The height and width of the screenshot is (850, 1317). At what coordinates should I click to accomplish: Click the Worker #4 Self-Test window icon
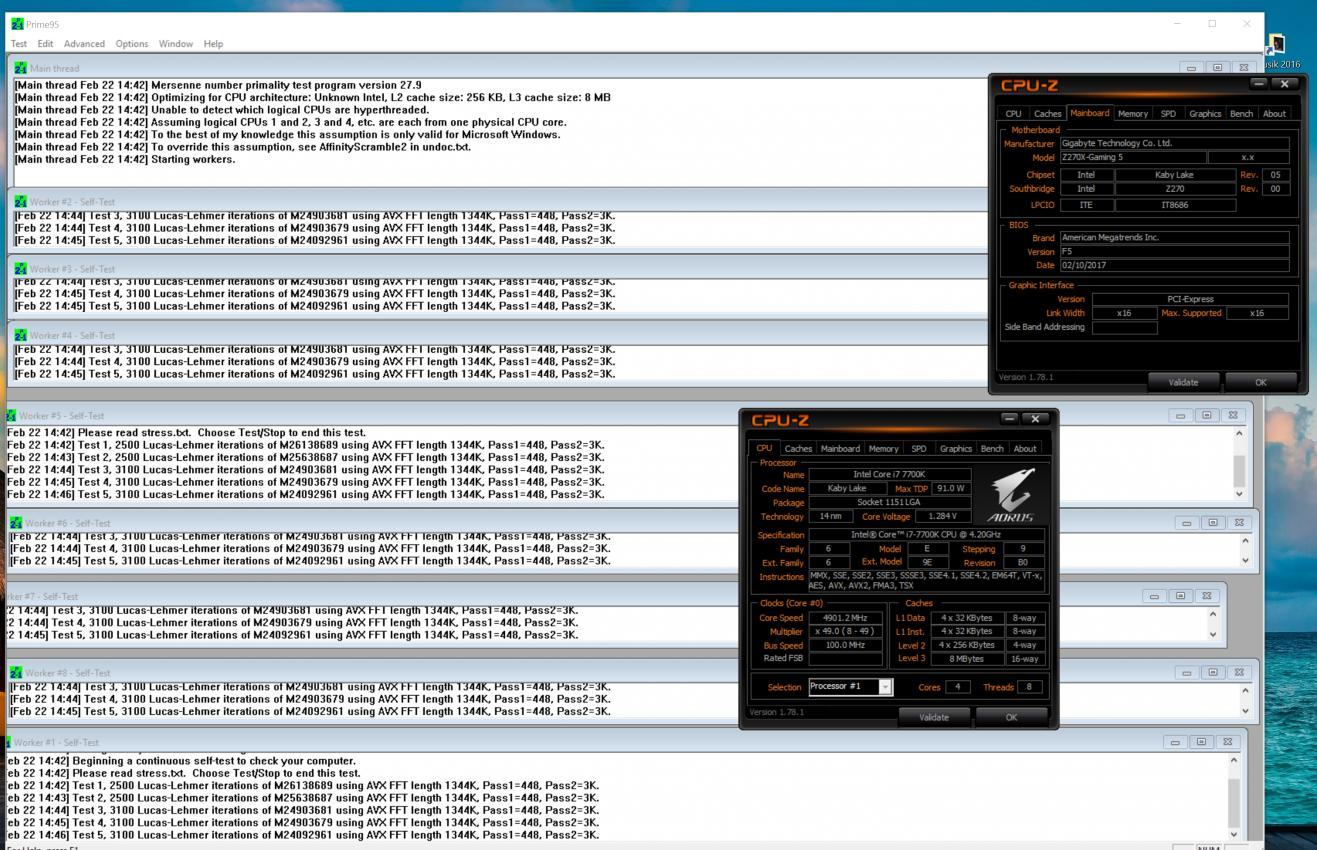coord(20,335)
